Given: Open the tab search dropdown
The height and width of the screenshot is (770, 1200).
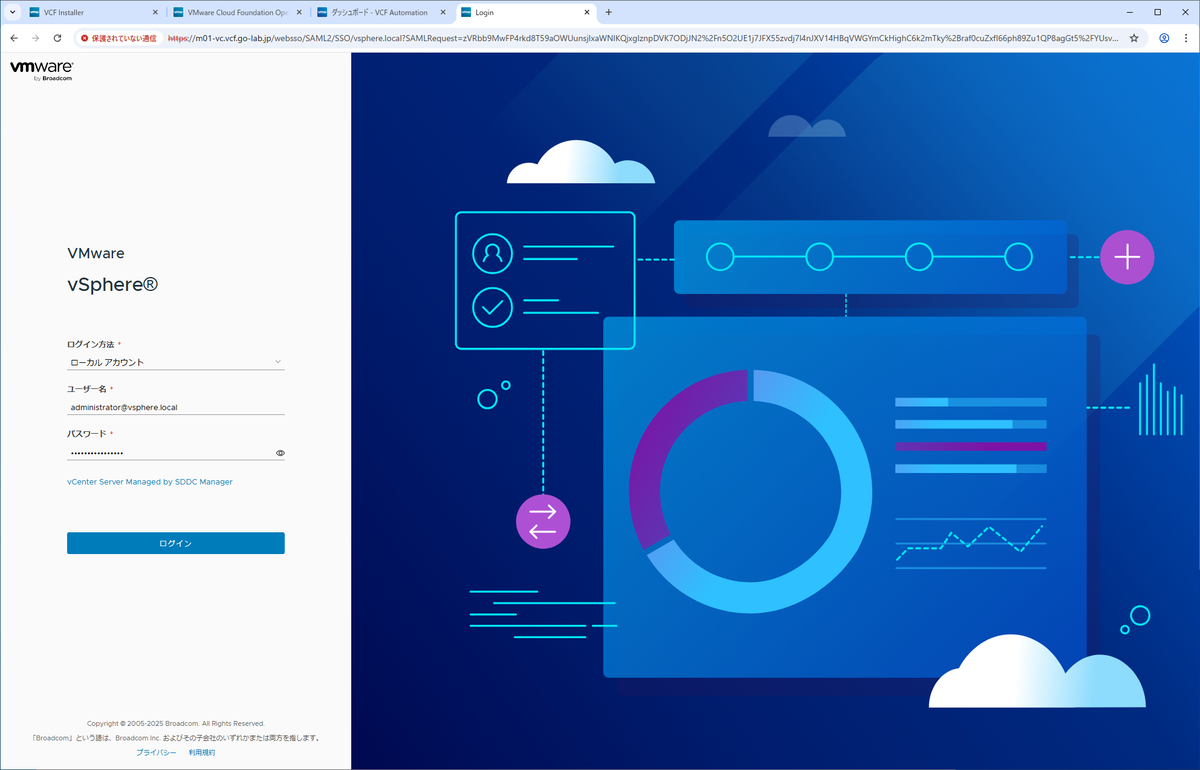Looking at the screenshot, I should point(11,12).
